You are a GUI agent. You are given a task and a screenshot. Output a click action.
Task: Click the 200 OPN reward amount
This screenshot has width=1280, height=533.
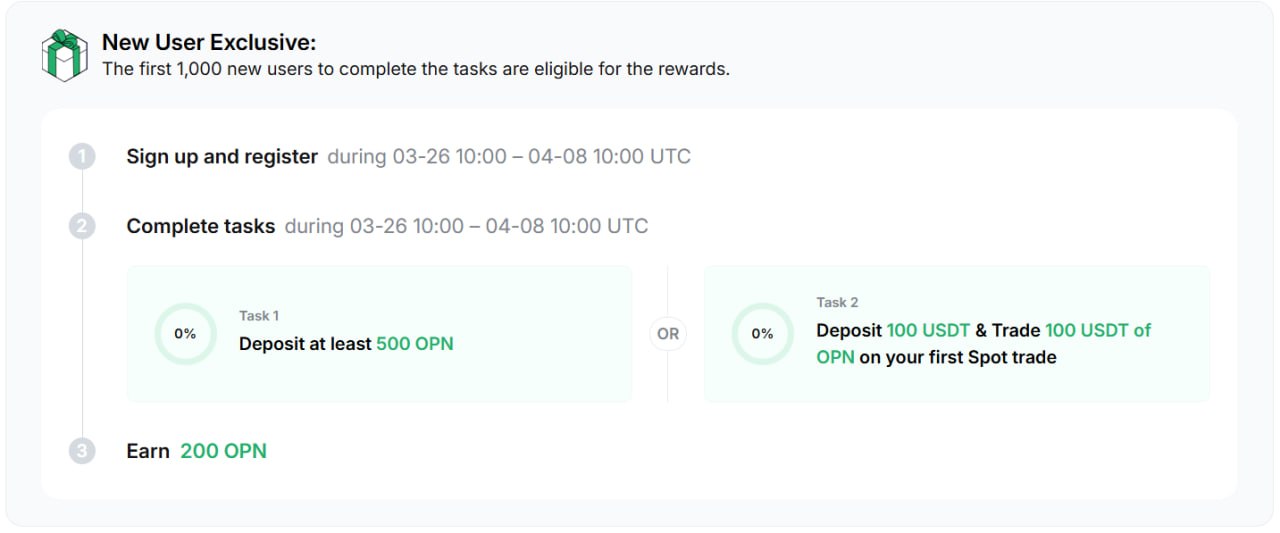(x=223, y=451)
